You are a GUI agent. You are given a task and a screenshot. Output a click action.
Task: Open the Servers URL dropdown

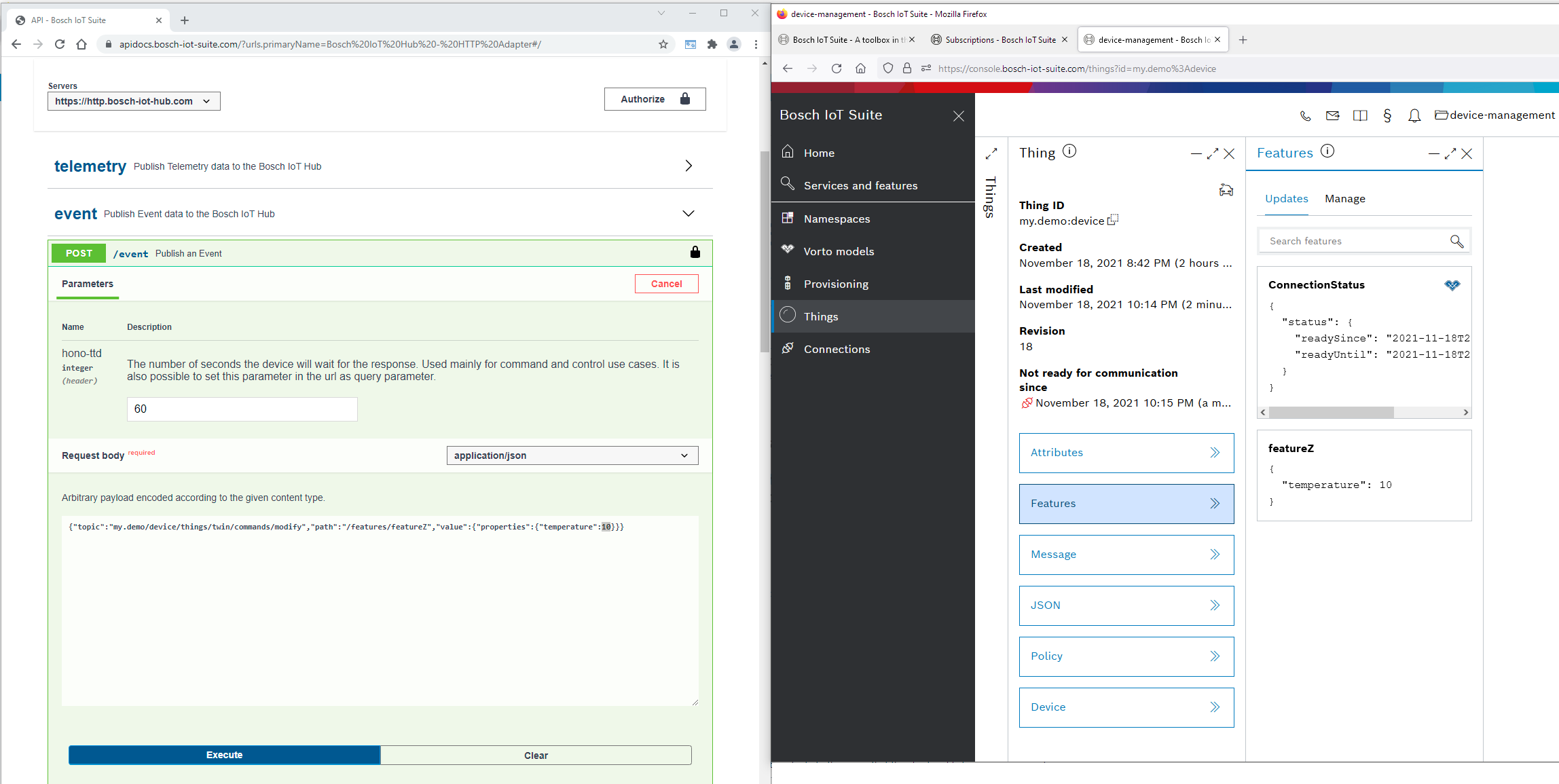(134, 101)
